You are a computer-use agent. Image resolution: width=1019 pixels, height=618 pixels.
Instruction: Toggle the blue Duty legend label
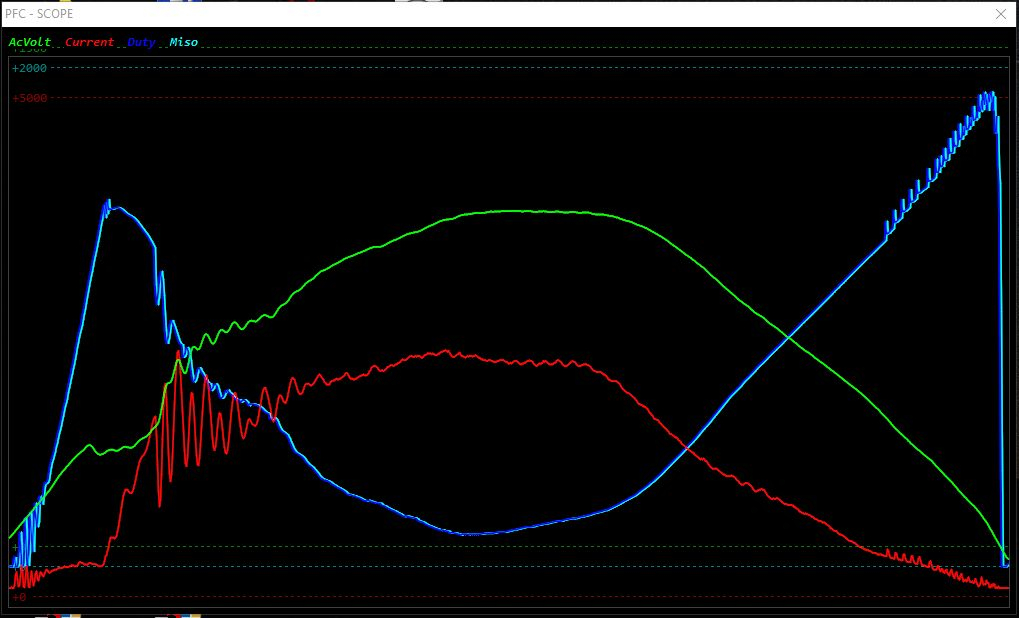click(x=141, y=42)
